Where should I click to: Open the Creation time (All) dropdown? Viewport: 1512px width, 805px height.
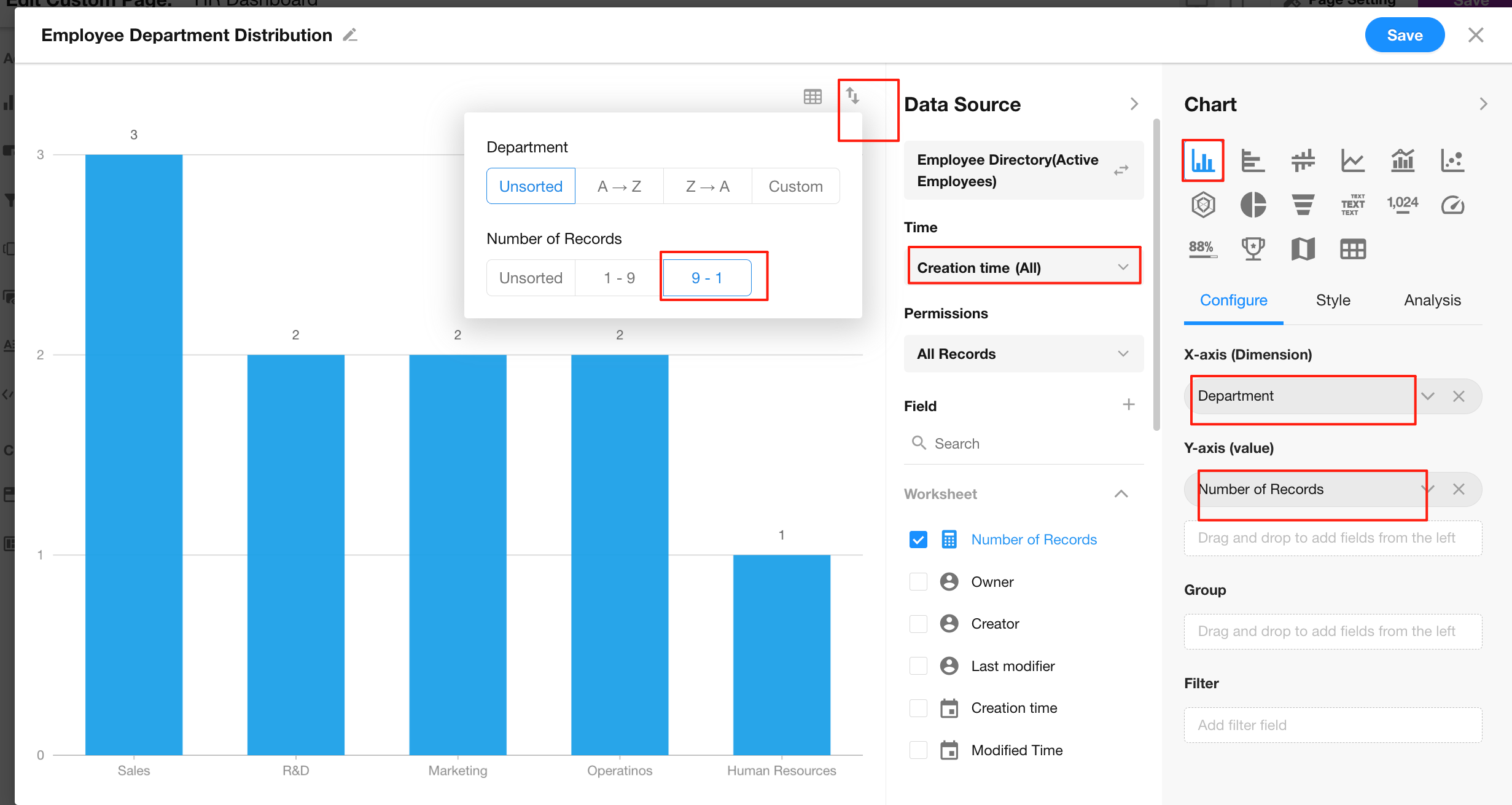click(1023, 267)
